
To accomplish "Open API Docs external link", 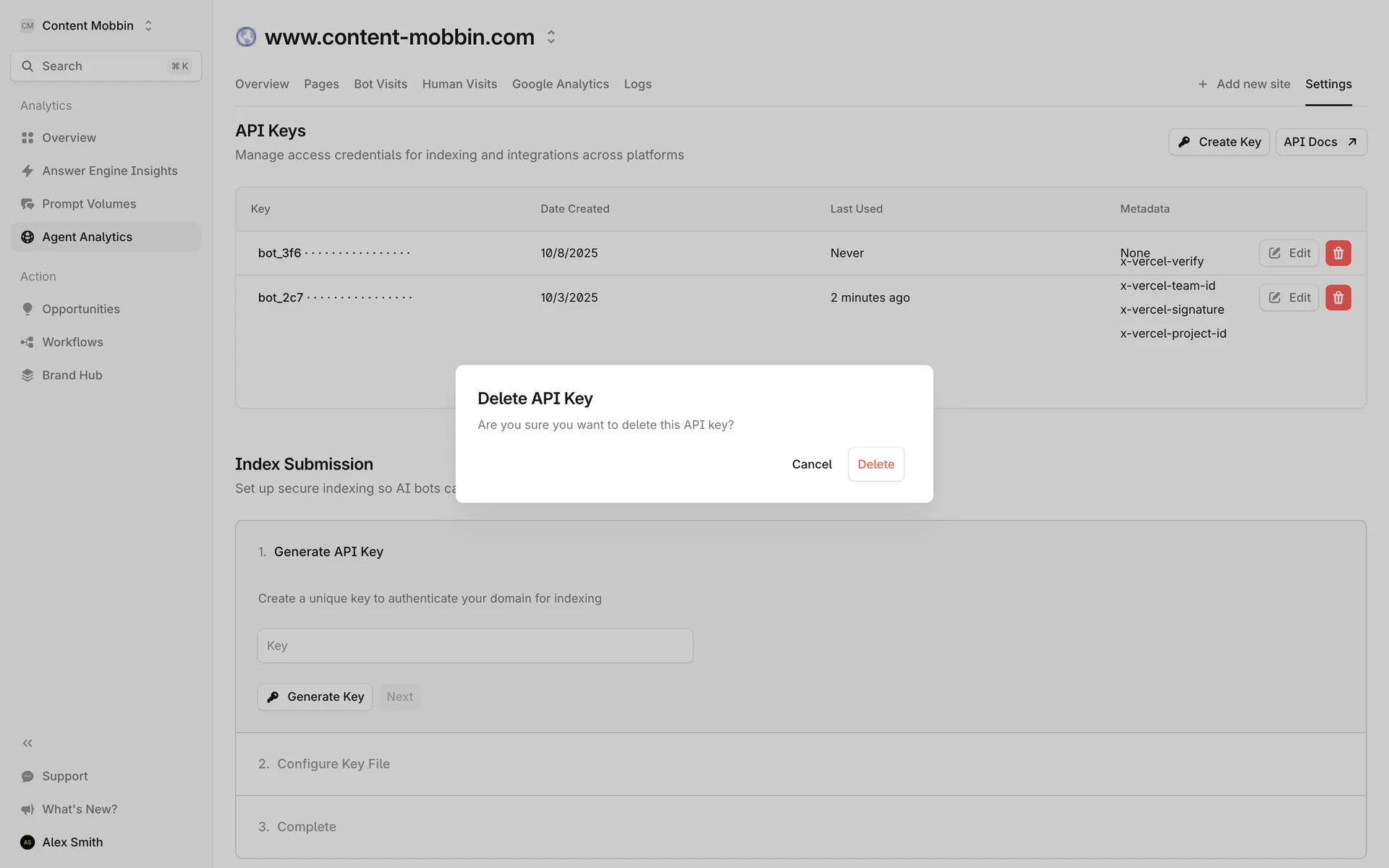I will point(1320,142).
